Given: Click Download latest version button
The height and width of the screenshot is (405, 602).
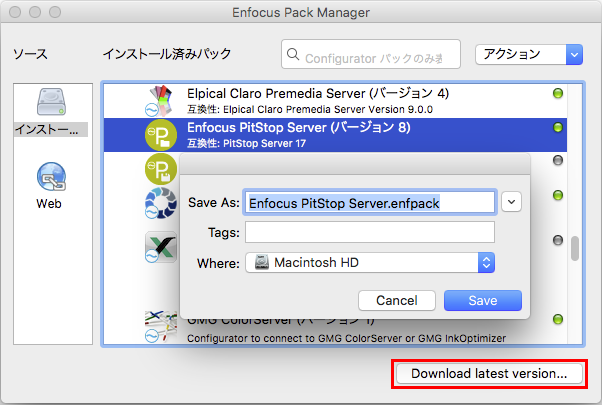Looking at the screenshot, I should [489, 374].
